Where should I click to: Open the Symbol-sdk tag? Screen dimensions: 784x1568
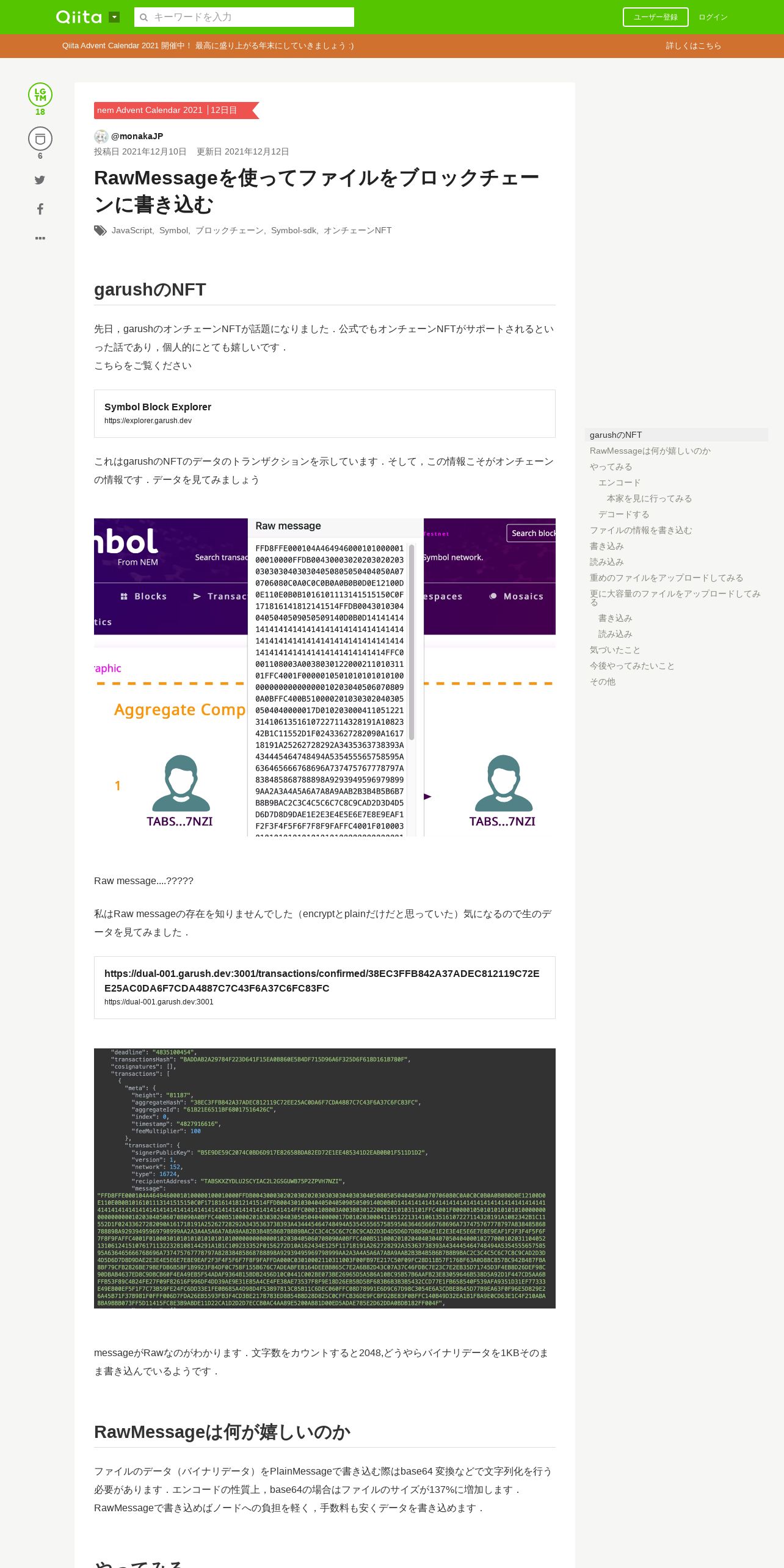click(293, 230)
